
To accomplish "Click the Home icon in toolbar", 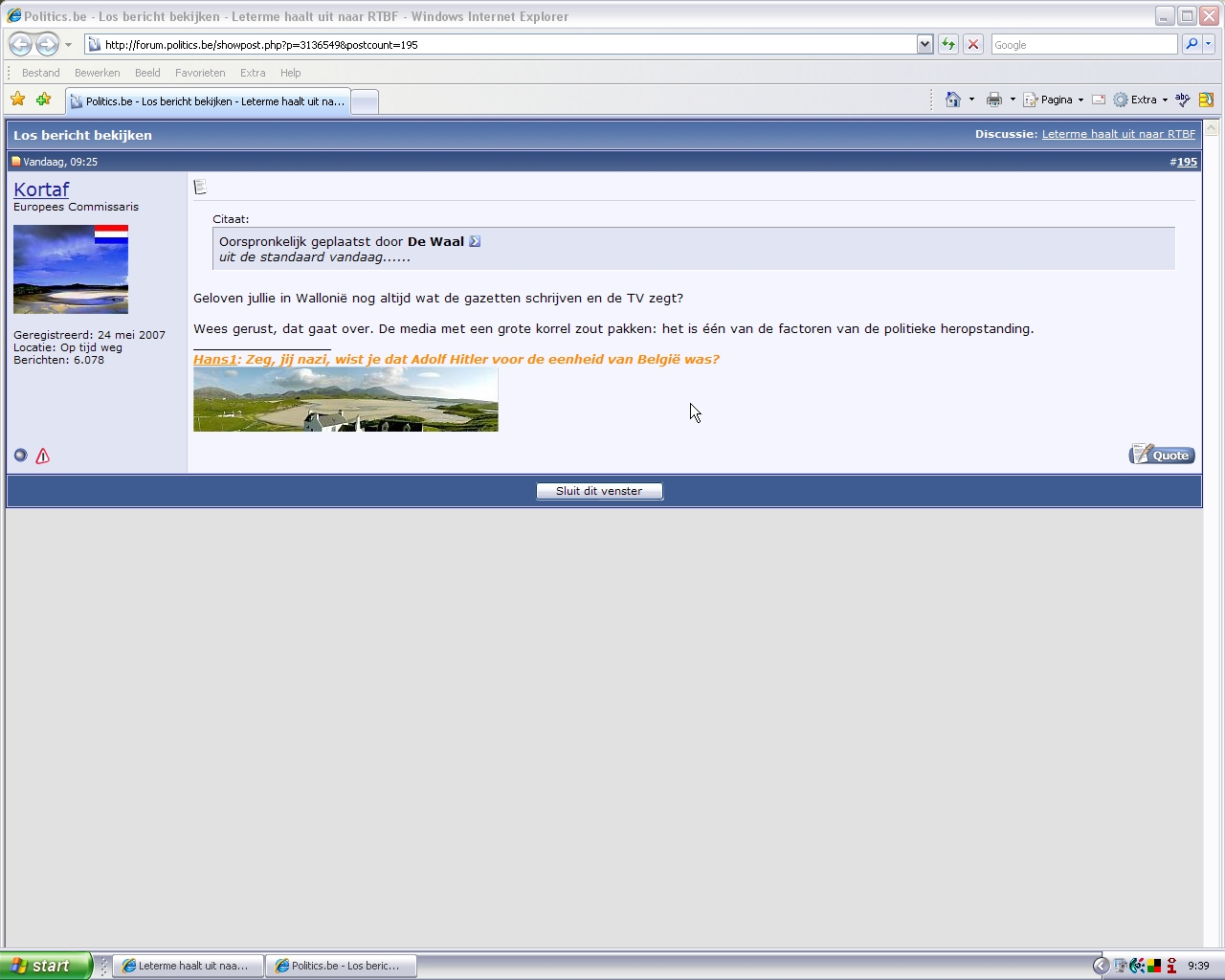I will (952, 100).
